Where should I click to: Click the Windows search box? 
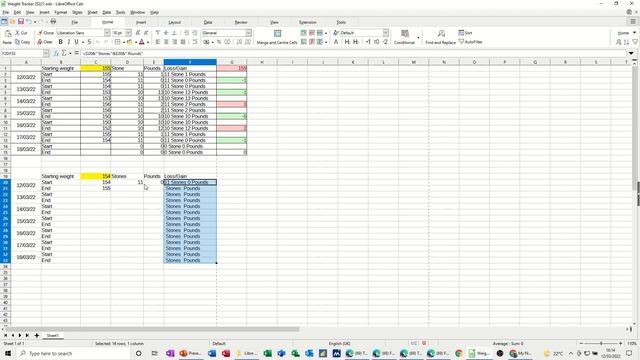point(74,353)
